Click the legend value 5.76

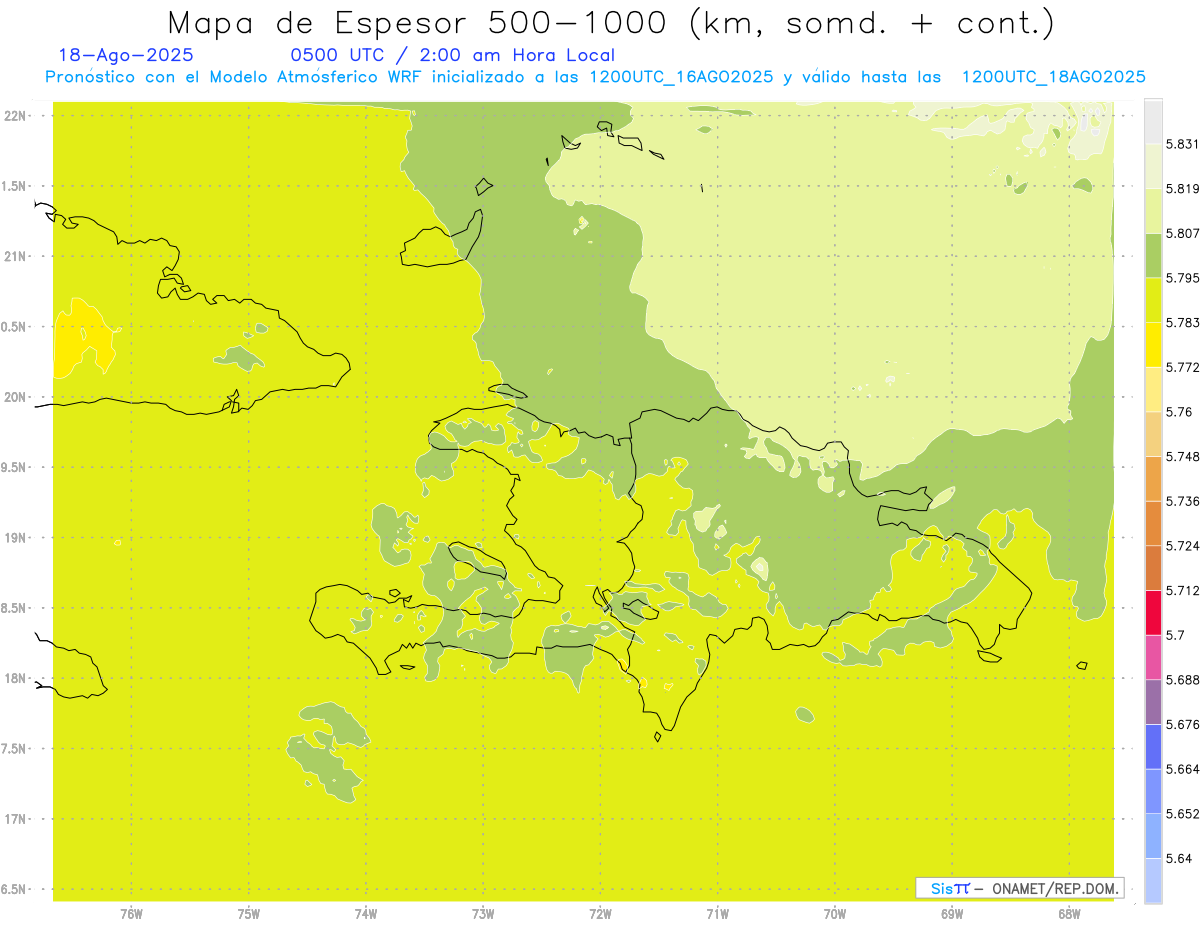click(x=1178, y=412)
